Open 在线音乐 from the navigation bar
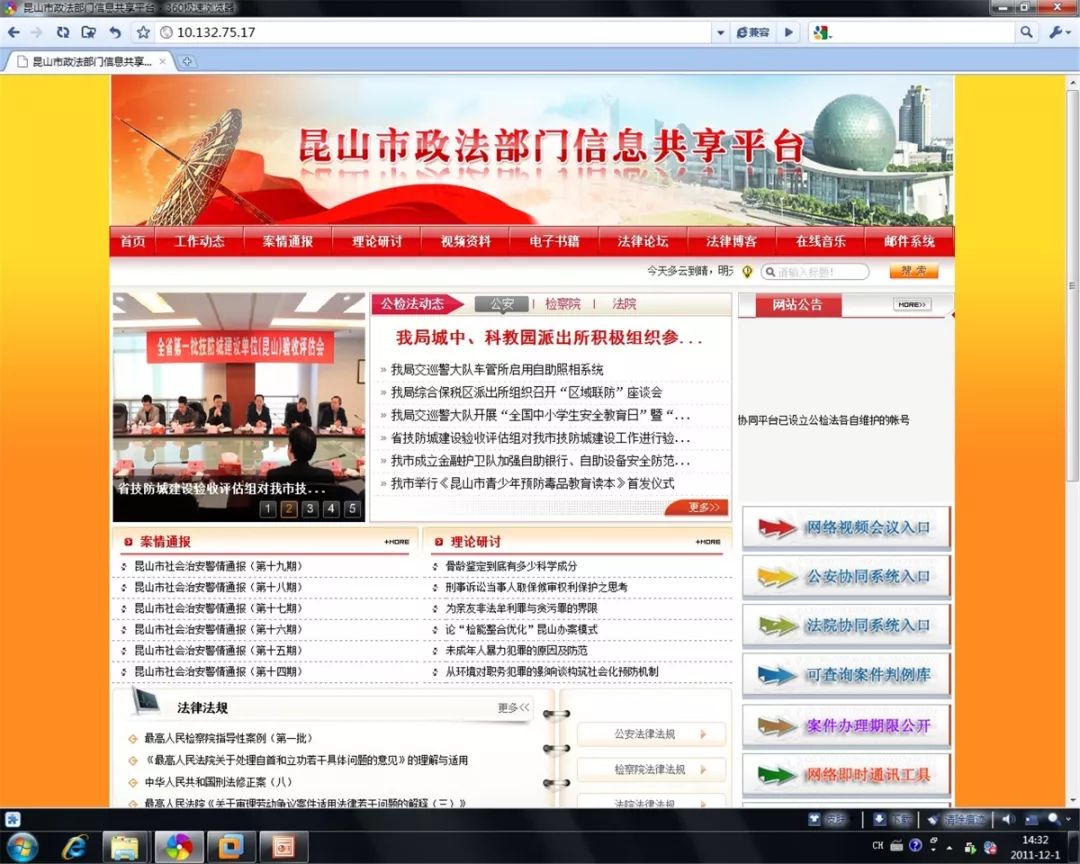Image resolution: width=1080 pixels, height=864 pixels. tap(820, 241)
